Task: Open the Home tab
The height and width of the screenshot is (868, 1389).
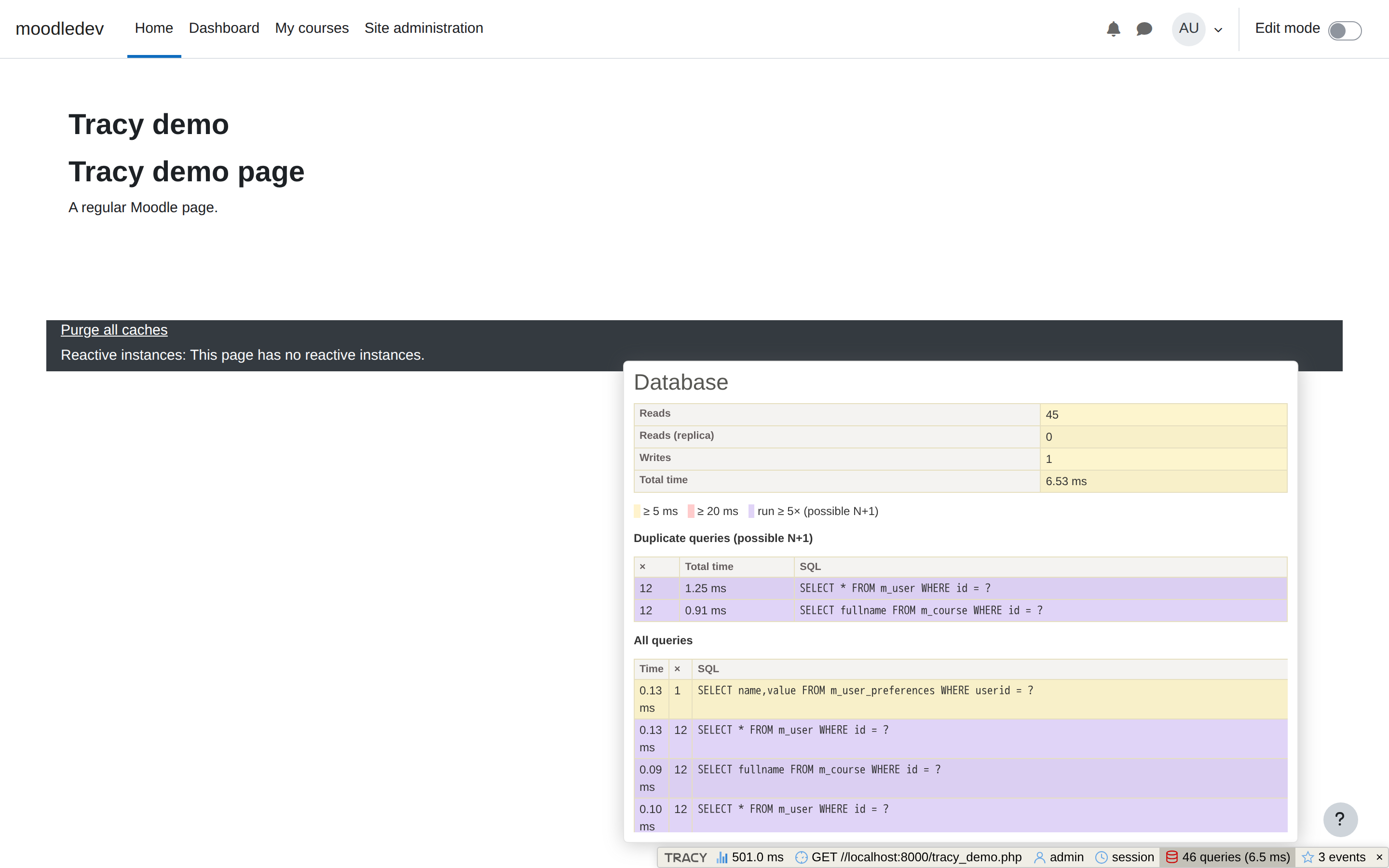Action: tap(154, 28)
